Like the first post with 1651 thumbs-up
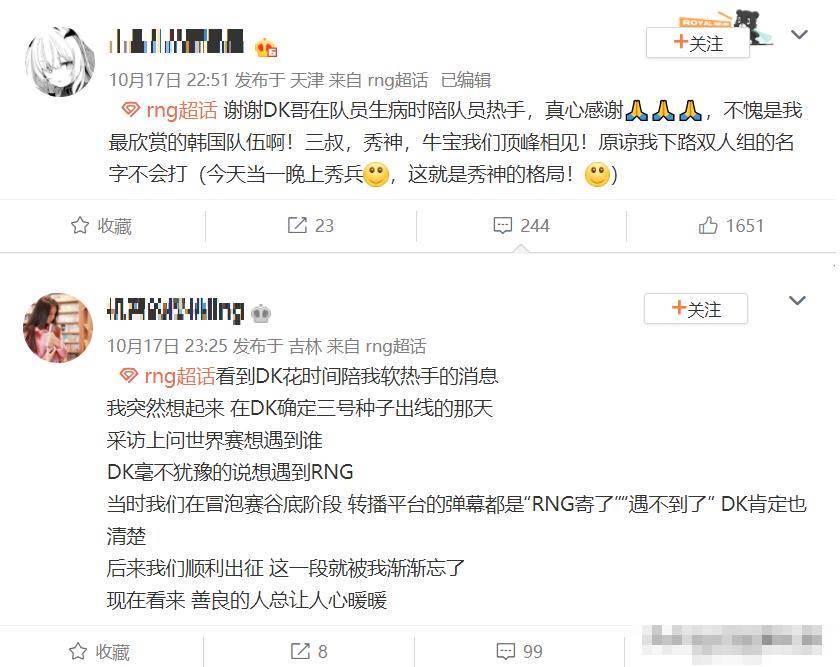The width and height of the screenshot is (840, 667). pyautogui.click(x=708, y=226)
